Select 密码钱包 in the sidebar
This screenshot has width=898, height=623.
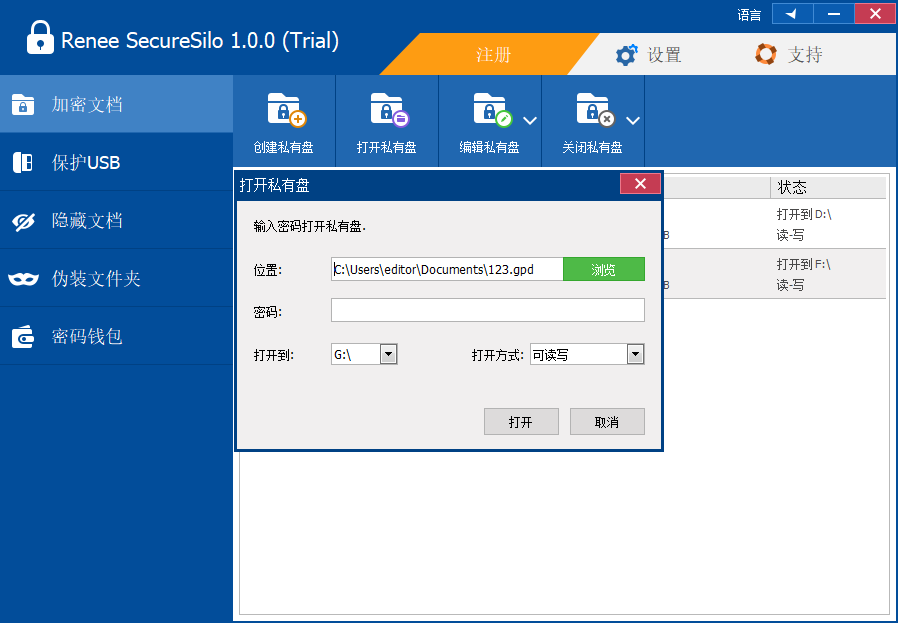click(x=116, y=336)
